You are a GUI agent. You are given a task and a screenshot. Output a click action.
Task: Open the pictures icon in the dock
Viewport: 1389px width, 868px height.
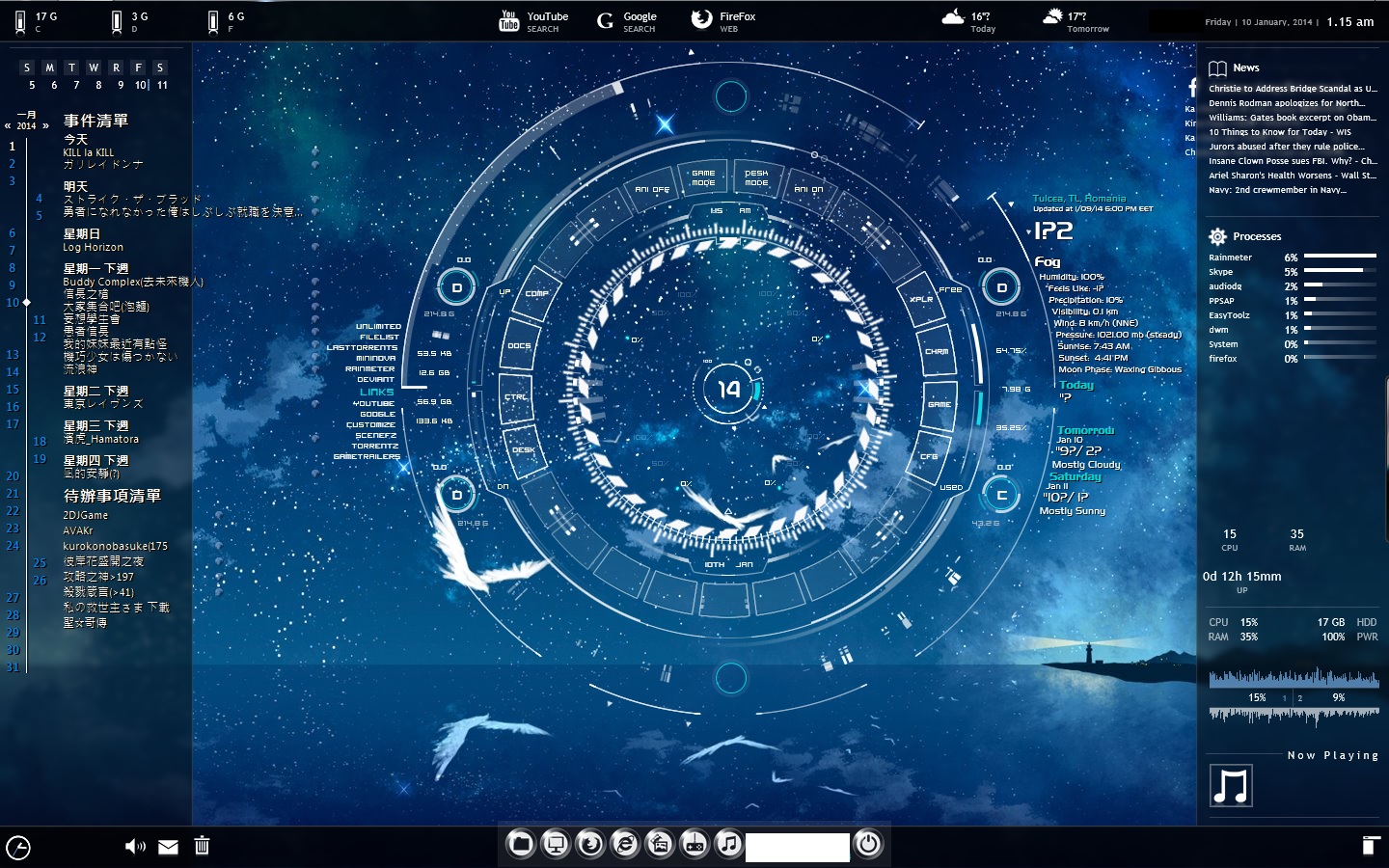pyautogui.click(x=660, y=845)
